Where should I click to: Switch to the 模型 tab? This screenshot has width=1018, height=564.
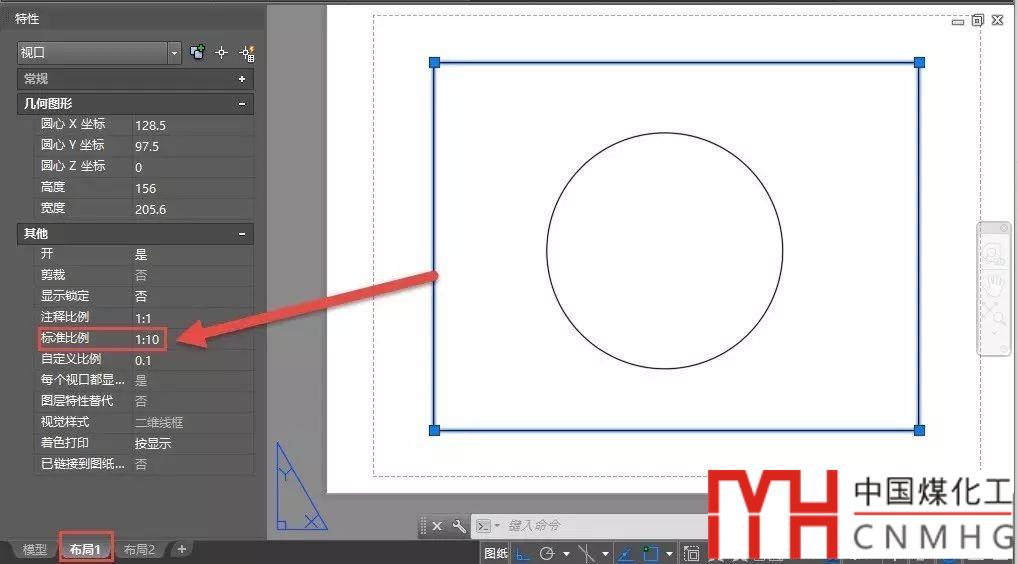click(35, 550)
